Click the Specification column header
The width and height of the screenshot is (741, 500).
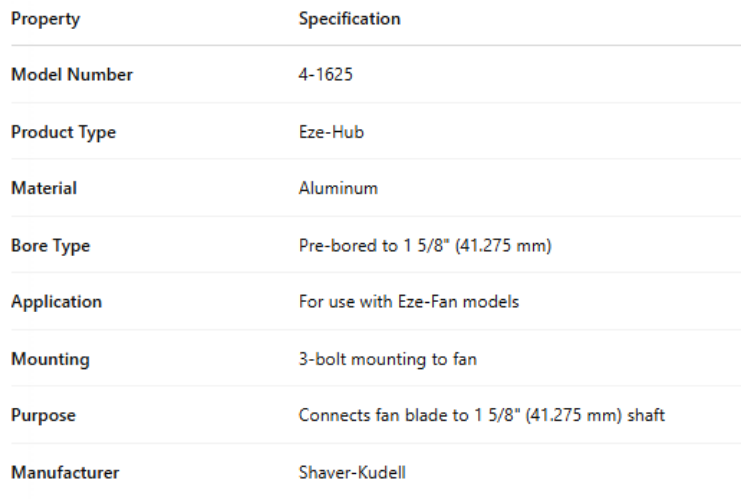[349, 19]
